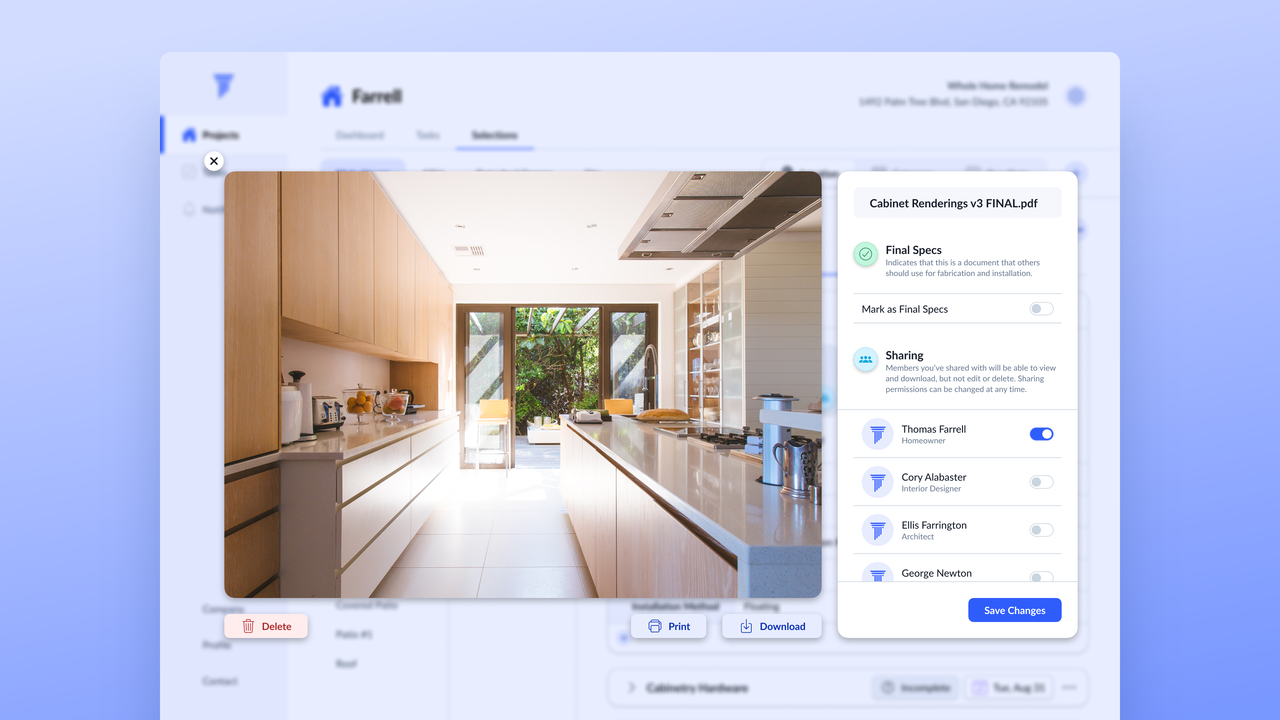Click Cory Alabaster's avatar icon
This screenshot has width=1280, height=720.
(x=877, y=482)
